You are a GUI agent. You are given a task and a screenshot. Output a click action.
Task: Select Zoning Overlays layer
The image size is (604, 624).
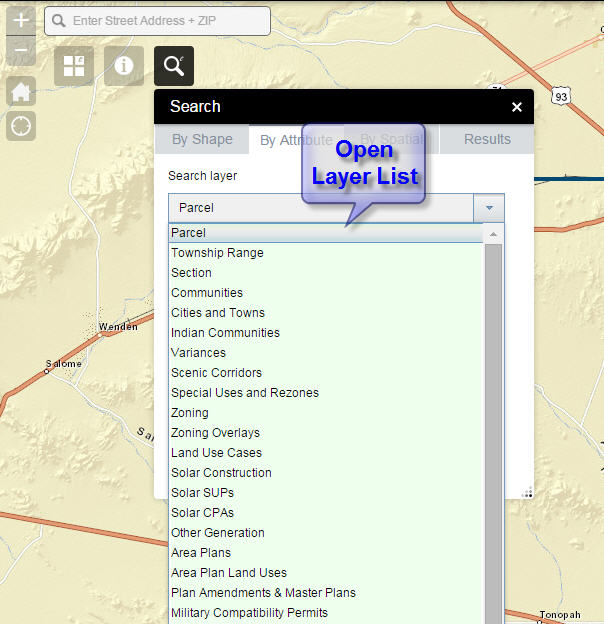(325, 433)
